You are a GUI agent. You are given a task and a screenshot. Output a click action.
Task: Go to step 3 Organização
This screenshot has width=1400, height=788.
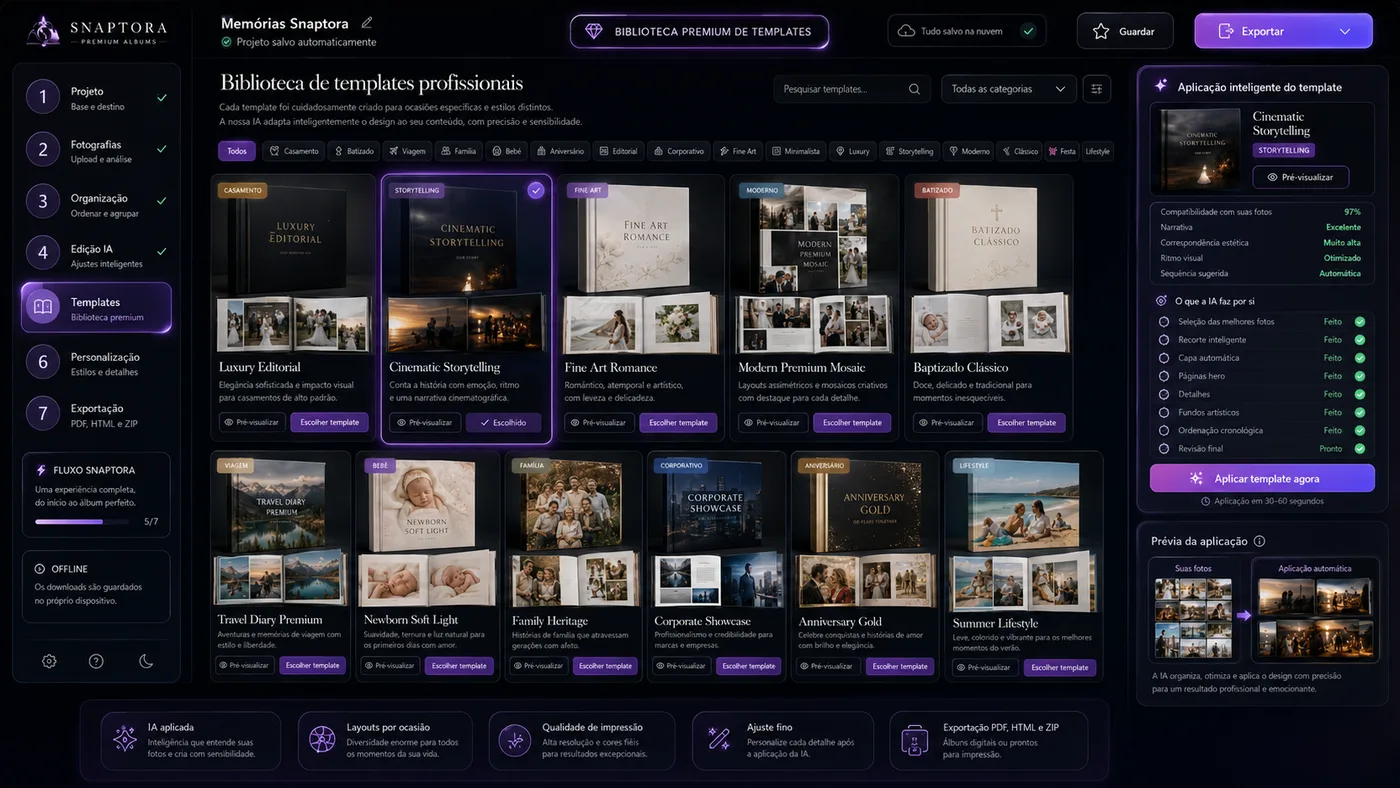point(97,204)
